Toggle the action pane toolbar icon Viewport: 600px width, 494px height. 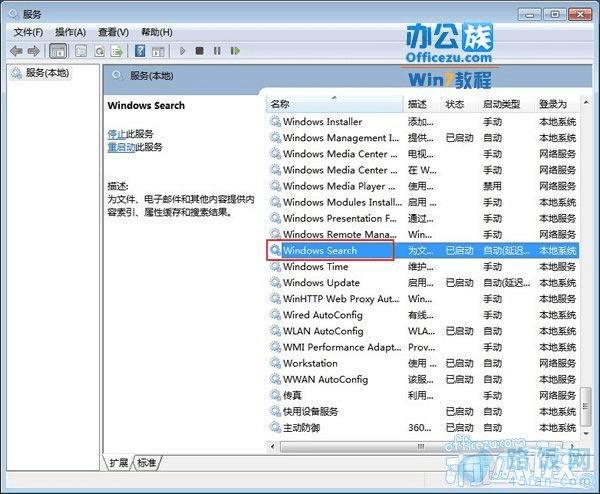[x=158, y=51]
